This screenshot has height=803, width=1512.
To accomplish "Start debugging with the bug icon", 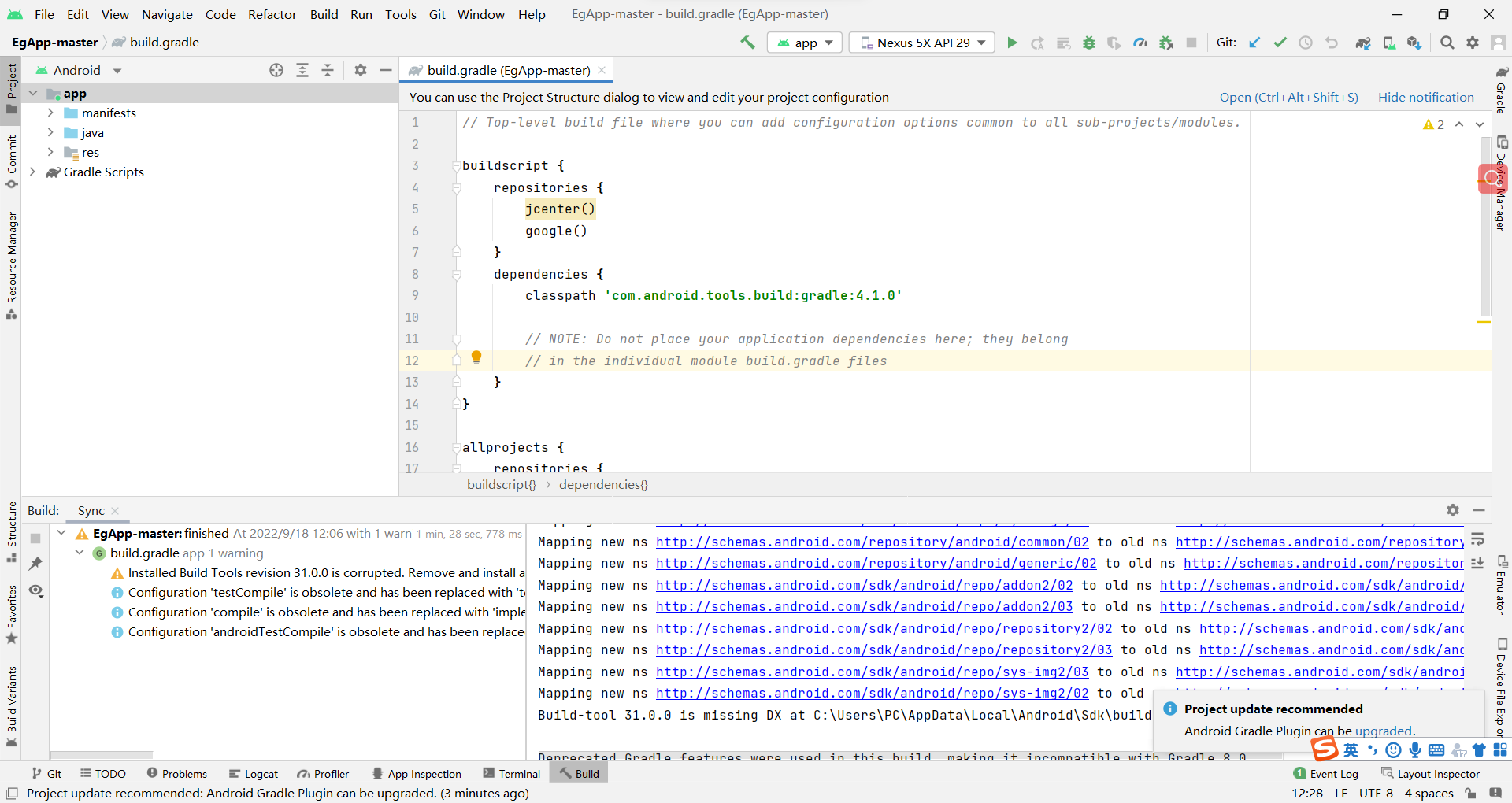I will click(x=1089, y=43).
